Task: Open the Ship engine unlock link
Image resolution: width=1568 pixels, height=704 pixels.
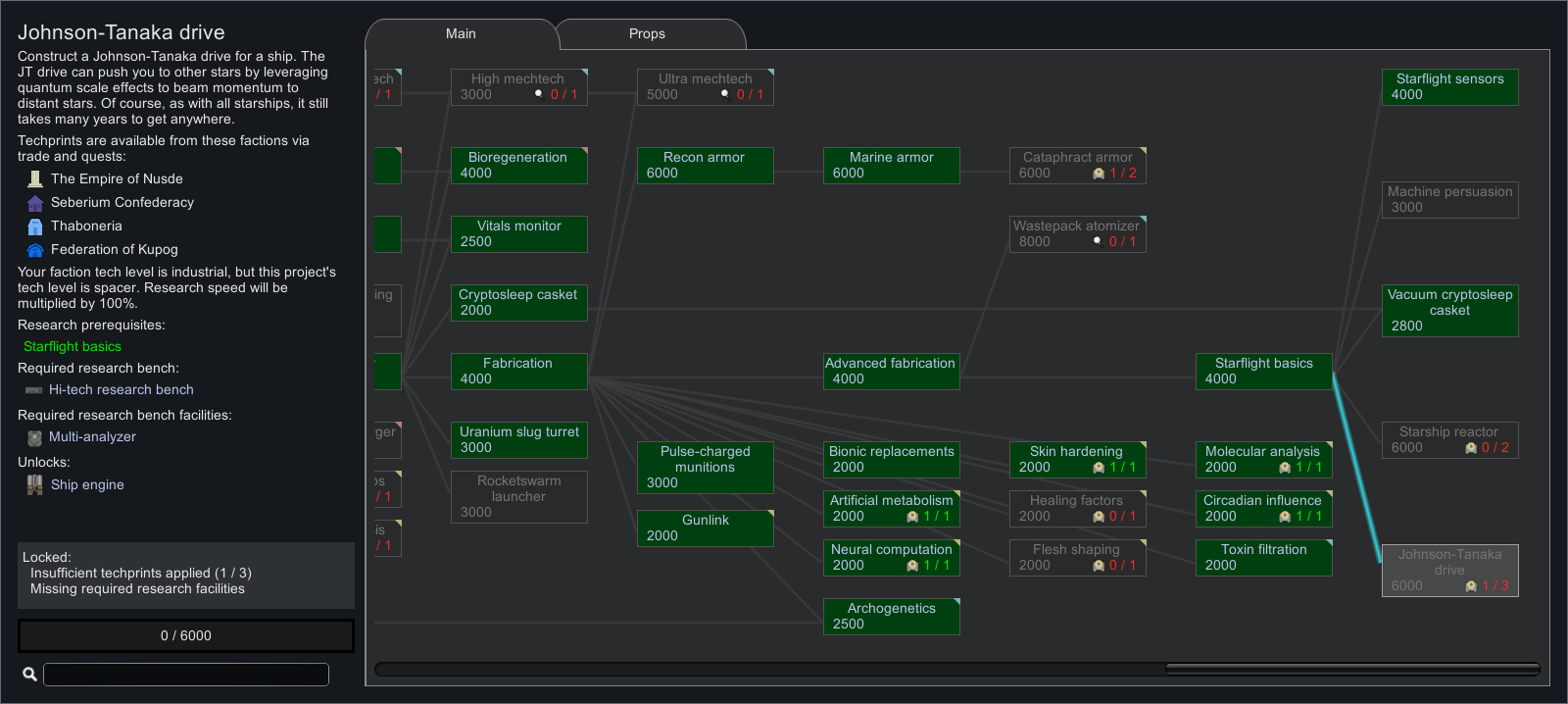Action: coord(87,484)
